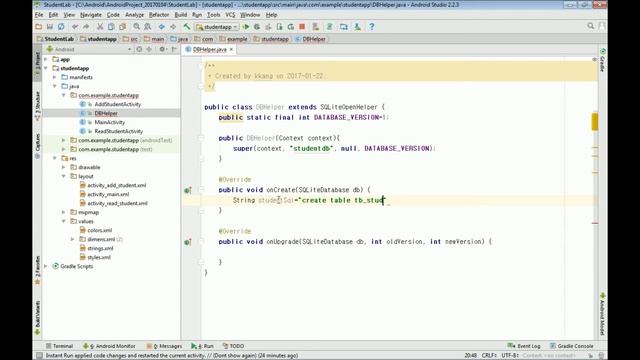Click the Paste toolbar icon
The image size is (640, 360).
click(122, 27)
